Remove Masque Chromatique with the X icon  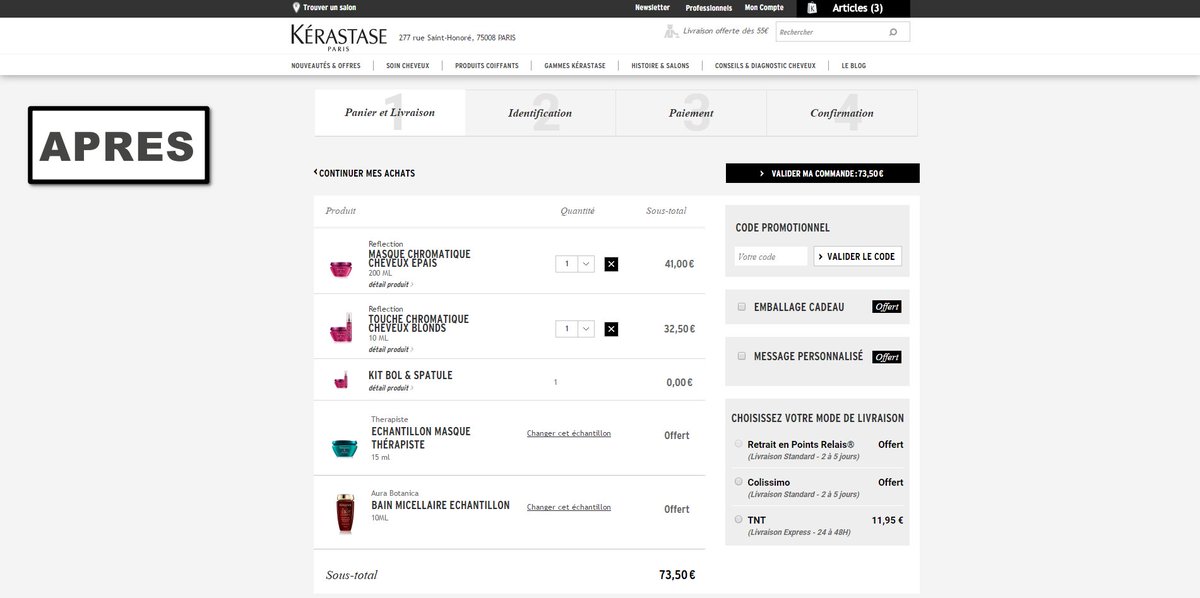[611, 264]
